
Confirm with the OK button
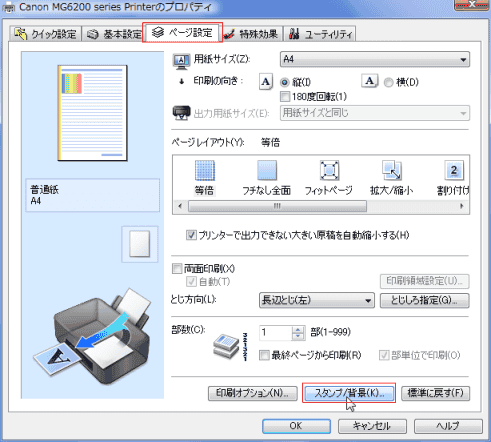coord(296,426)
